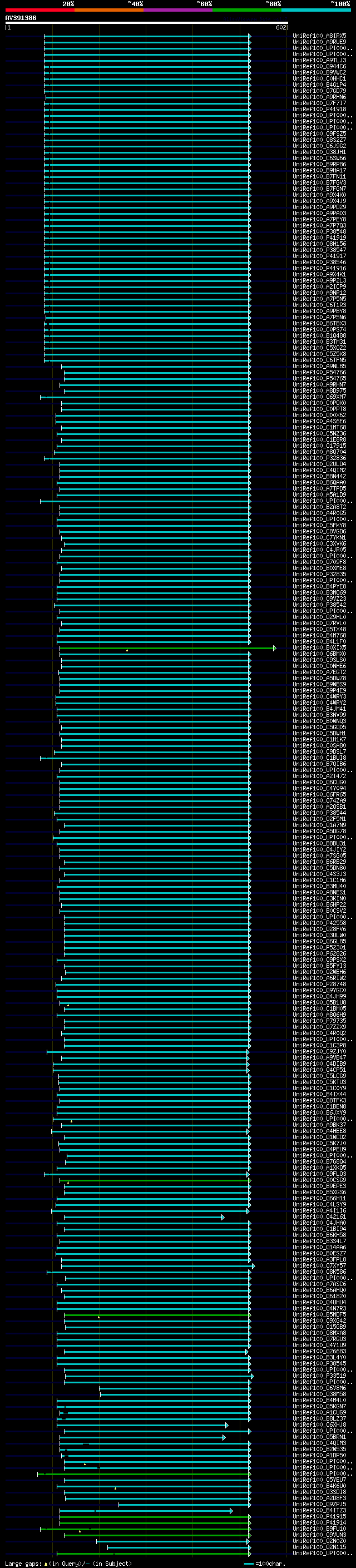Click UniRef100_B3NV99 label
The width and height of the screenshot is (356, 1568).
[x=319, y=715]
